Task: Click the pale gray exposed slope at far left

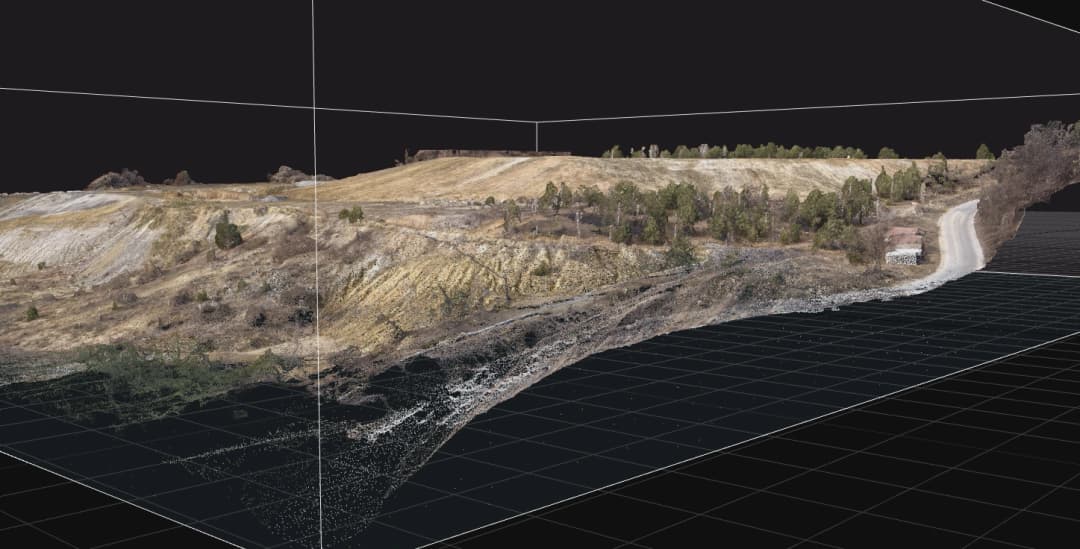Action: [60, 230]
